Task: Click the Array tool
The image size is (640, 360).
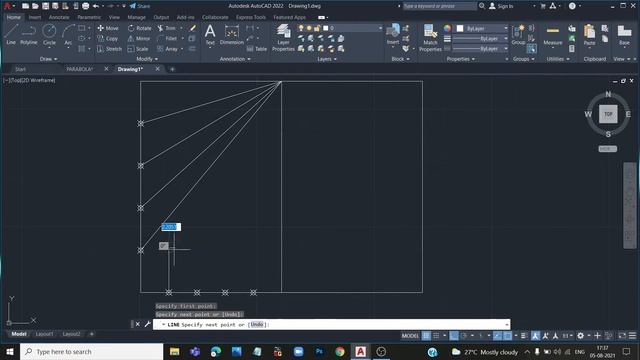Action: [x=167, y=49]
